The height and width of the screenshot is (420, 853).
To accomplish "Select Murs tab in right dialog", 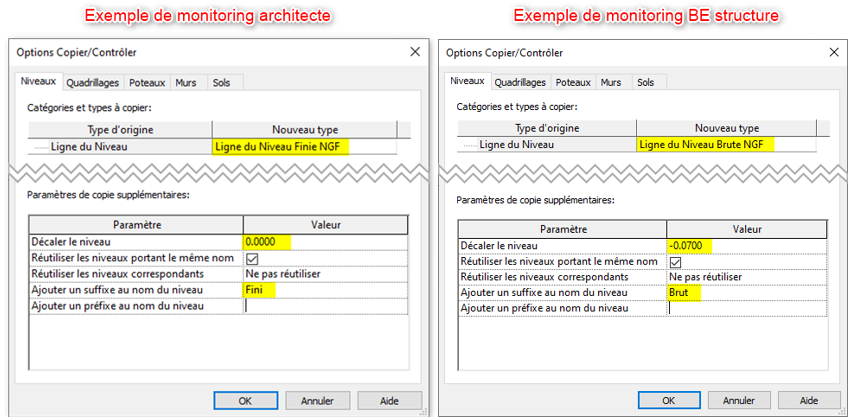I will pyautogui.click(x=610, y=83).
